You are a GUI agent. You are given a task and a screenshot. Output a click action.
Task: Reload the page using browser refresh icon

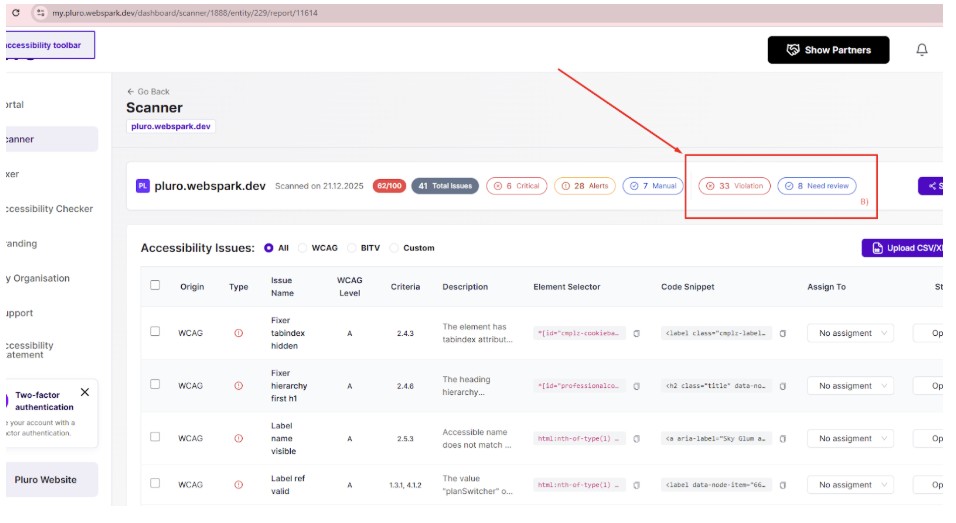click(x=15, y=13)
